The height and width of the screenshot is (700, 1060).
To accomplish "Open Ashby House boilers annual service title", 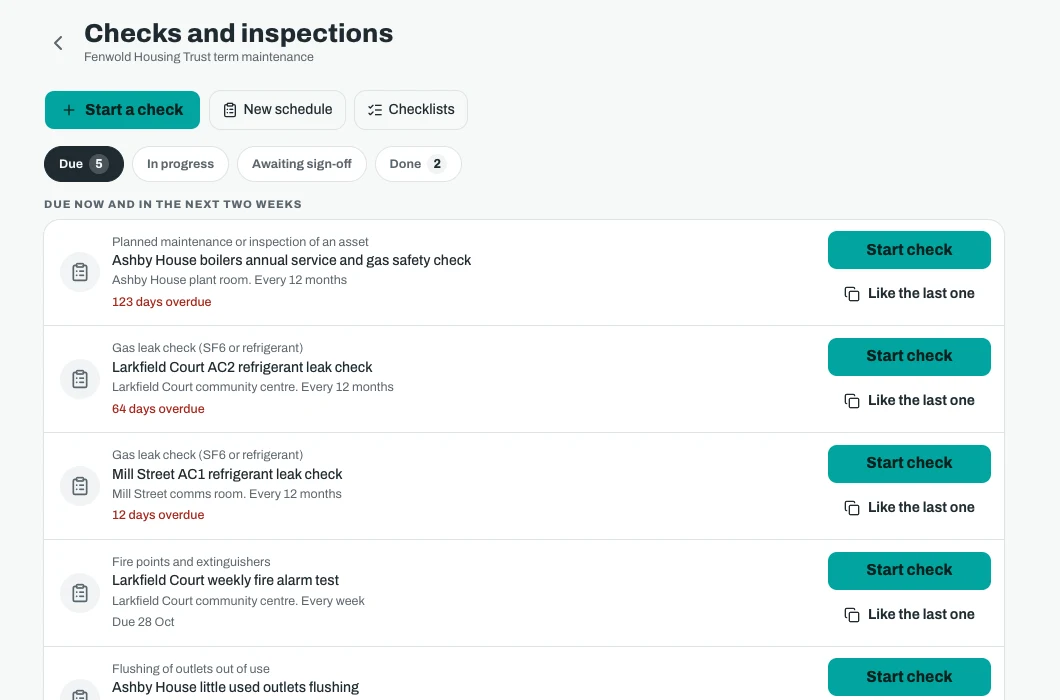I will pyautogui.click(x=291, y=260).
